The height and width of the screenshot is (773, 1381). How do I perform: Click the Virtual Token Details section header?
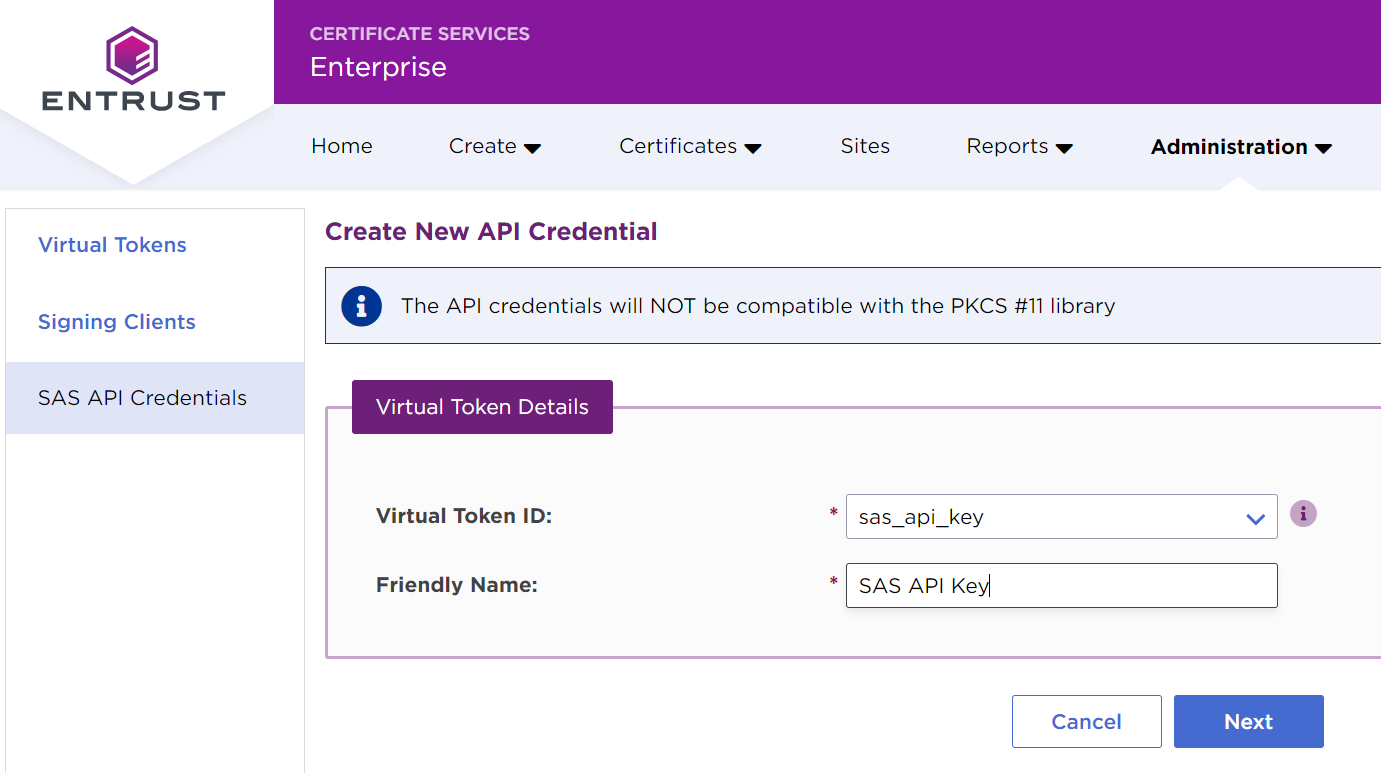482,407
